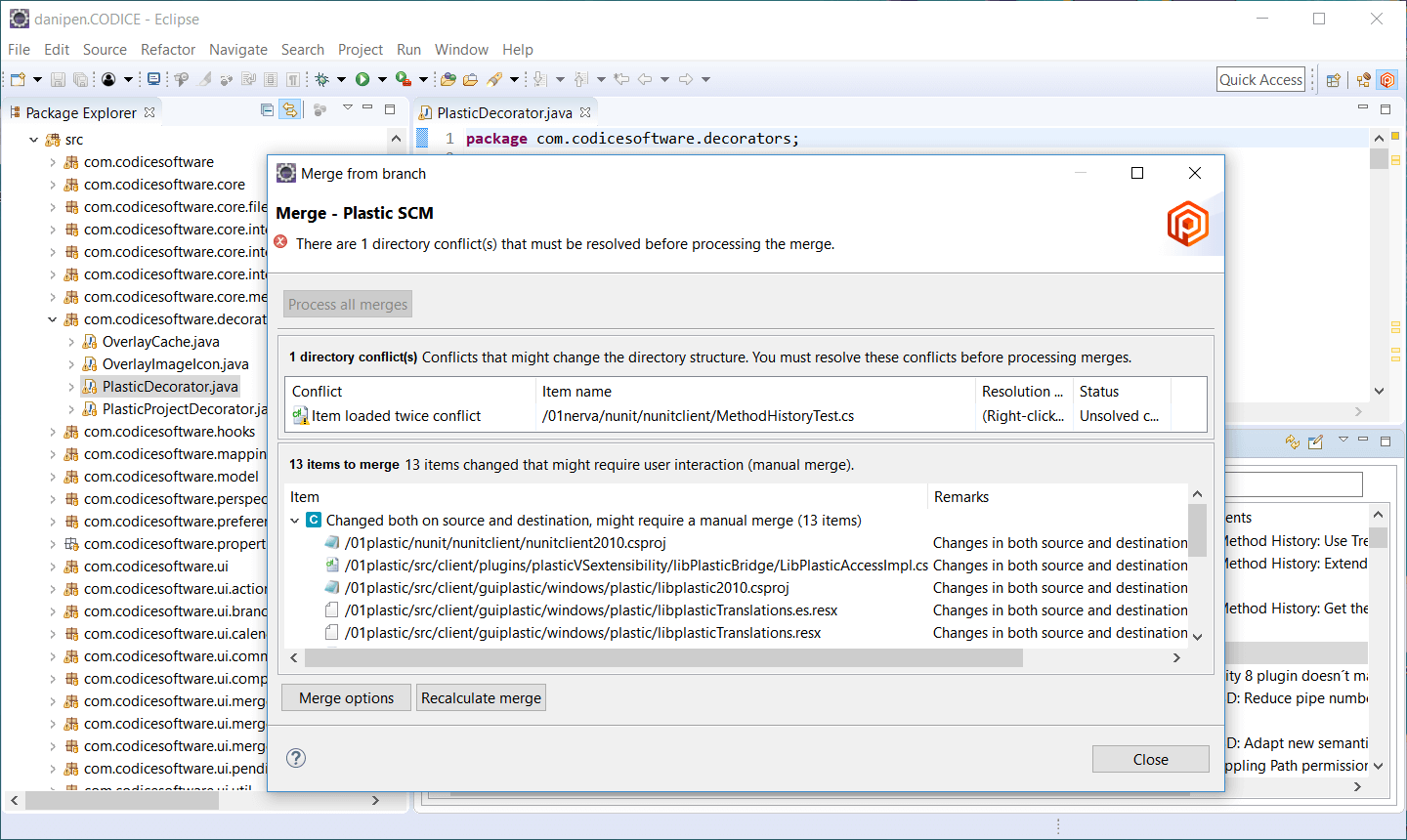Click the Debug bug icon in toolbar
1407x840 pixels.
[x=321, y=79]
